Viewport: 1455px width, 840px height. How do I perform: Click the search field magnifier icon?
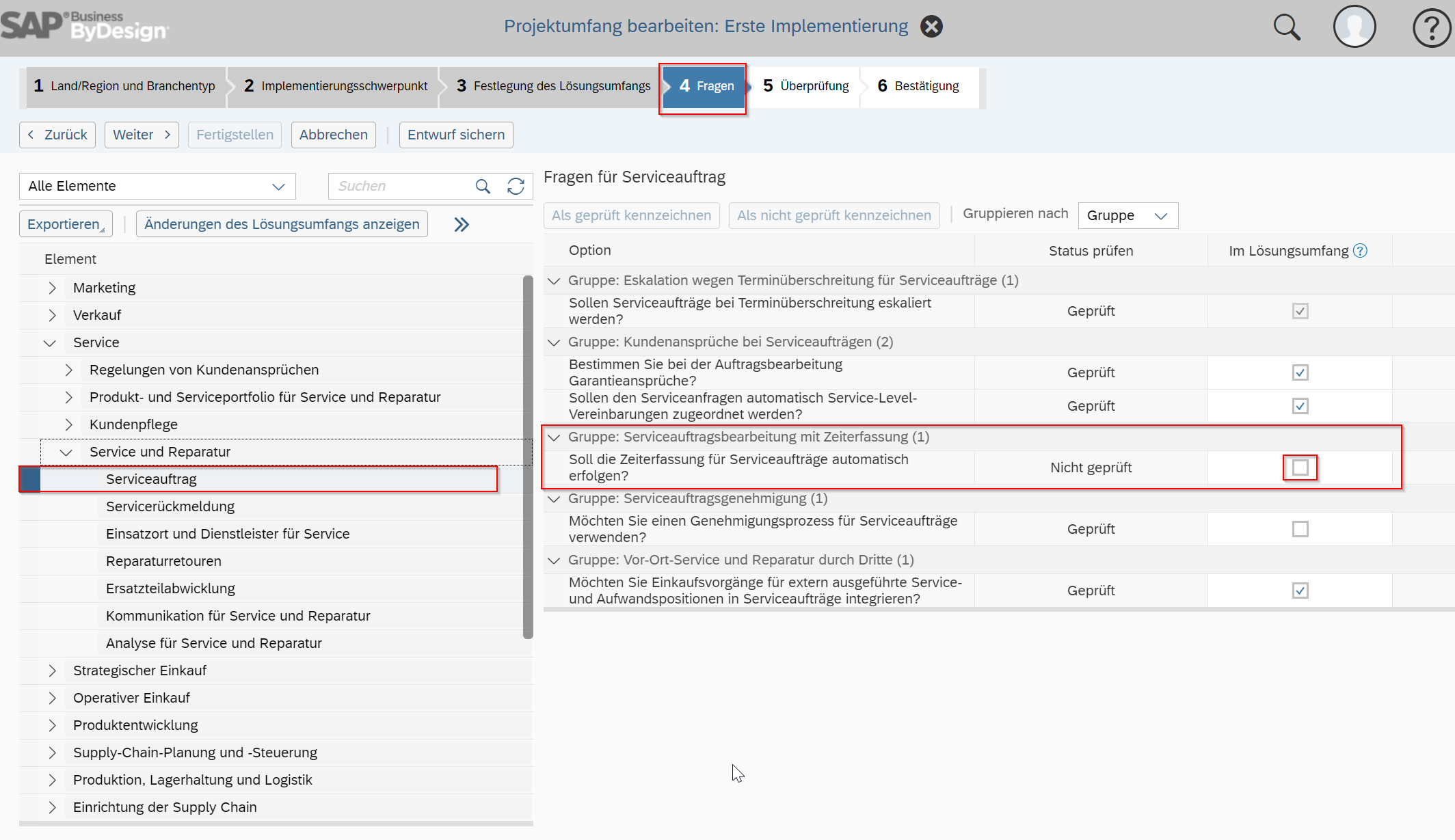tap(483, 186)
